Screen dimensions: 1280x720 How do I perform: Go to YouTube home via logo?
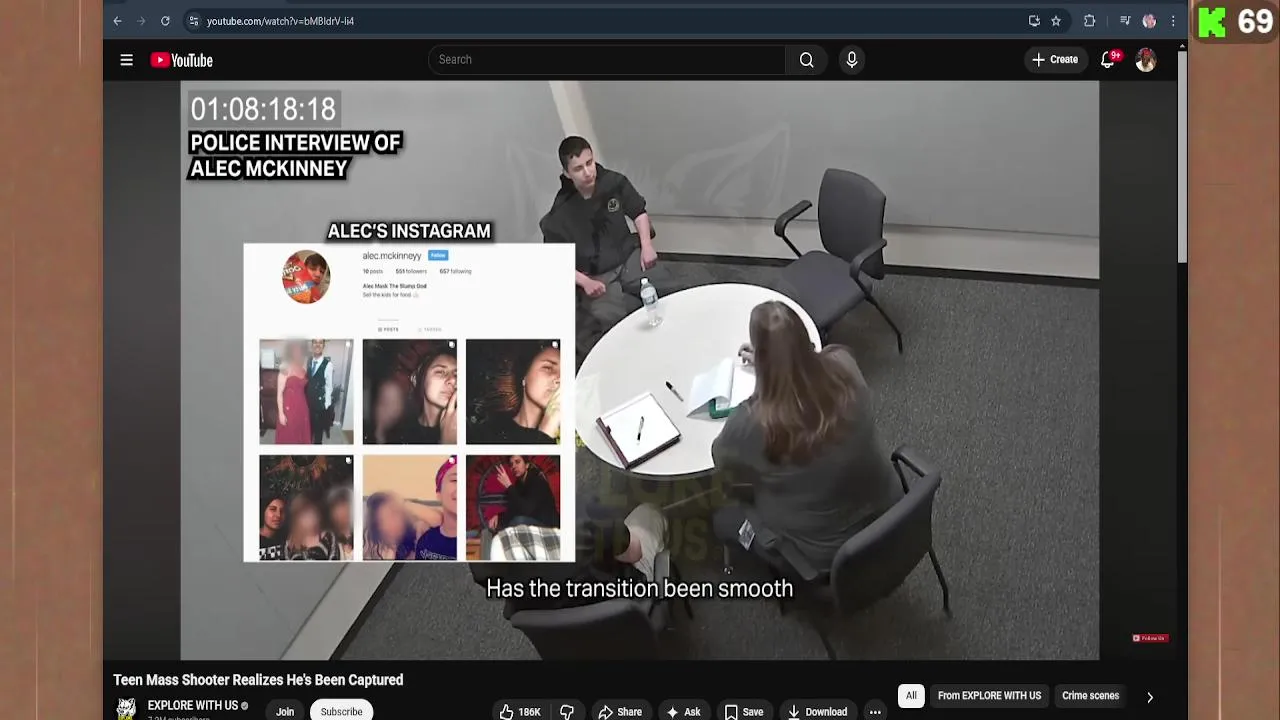[x=182, y=60]
